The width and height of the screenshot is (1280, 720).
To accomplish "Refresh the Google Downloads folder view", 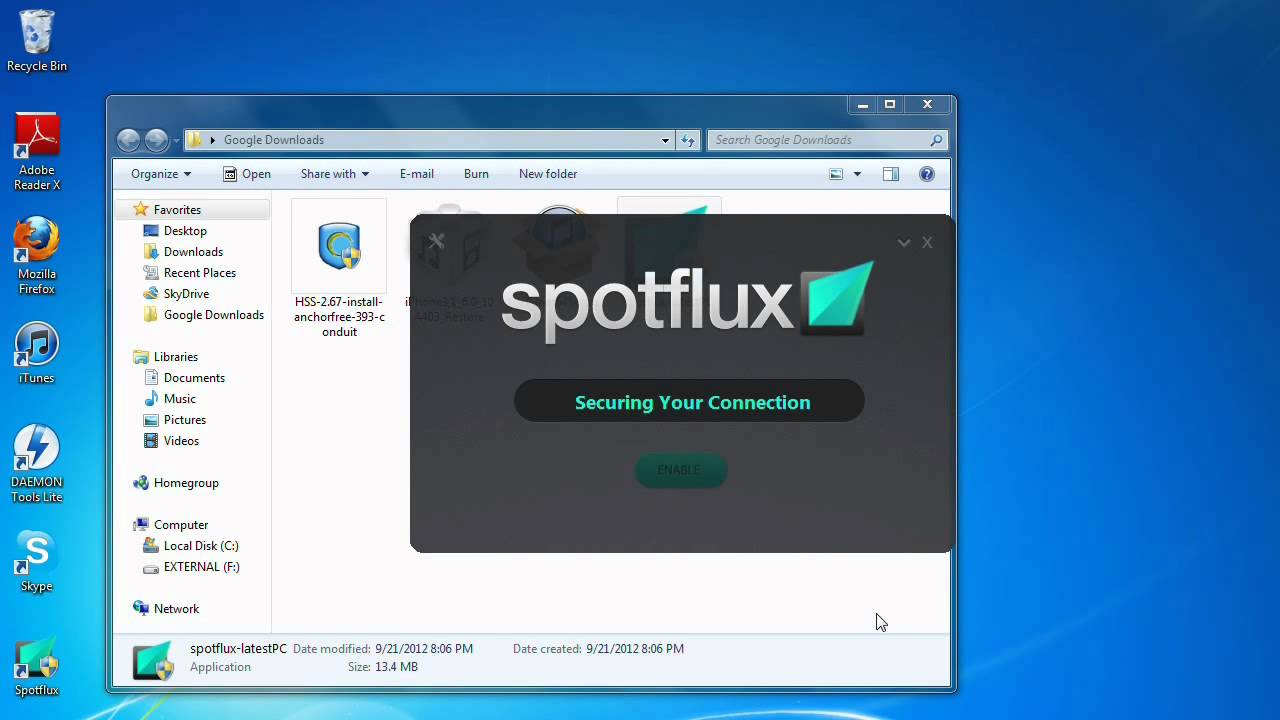I will [688, 140].
